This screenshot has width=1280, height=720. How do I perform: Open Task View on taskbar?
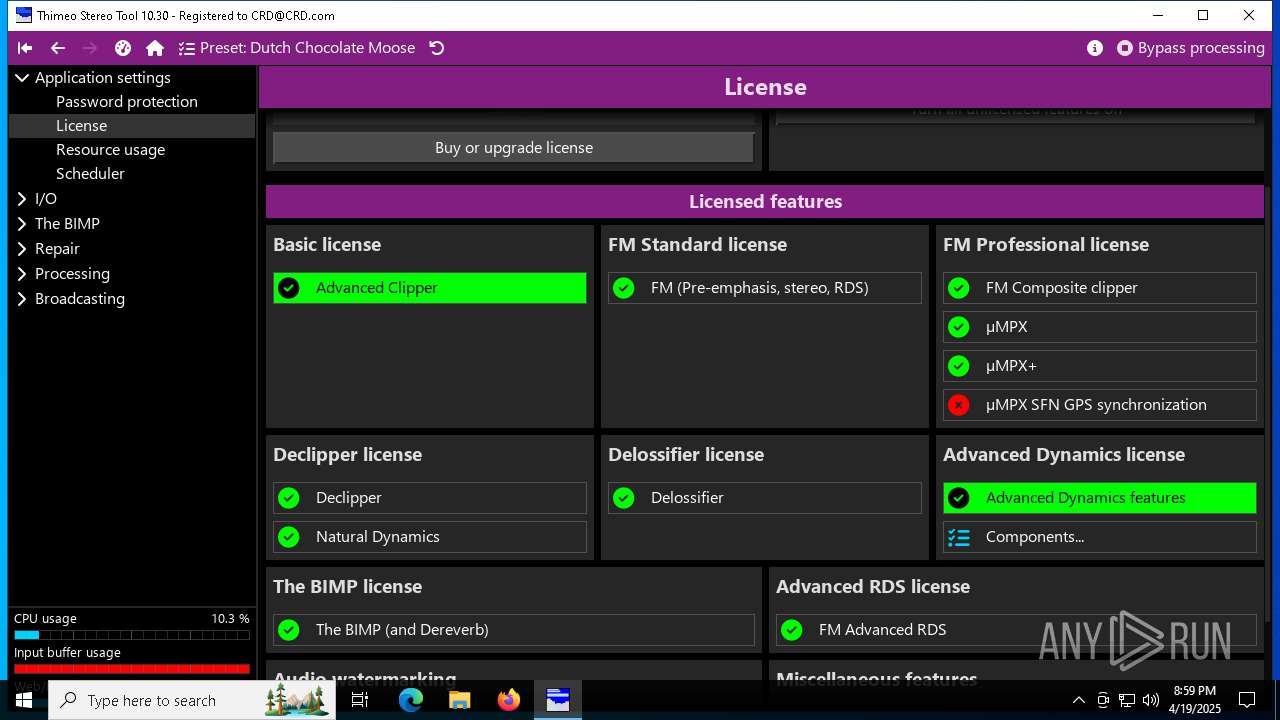360,700
